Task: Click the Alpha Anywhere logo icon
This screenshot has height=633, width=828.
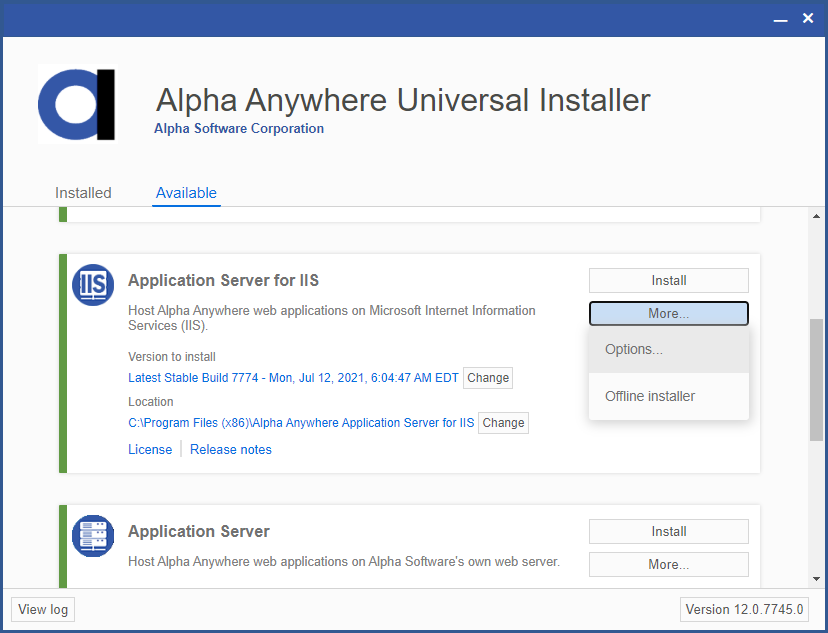Action: point(77,104)
